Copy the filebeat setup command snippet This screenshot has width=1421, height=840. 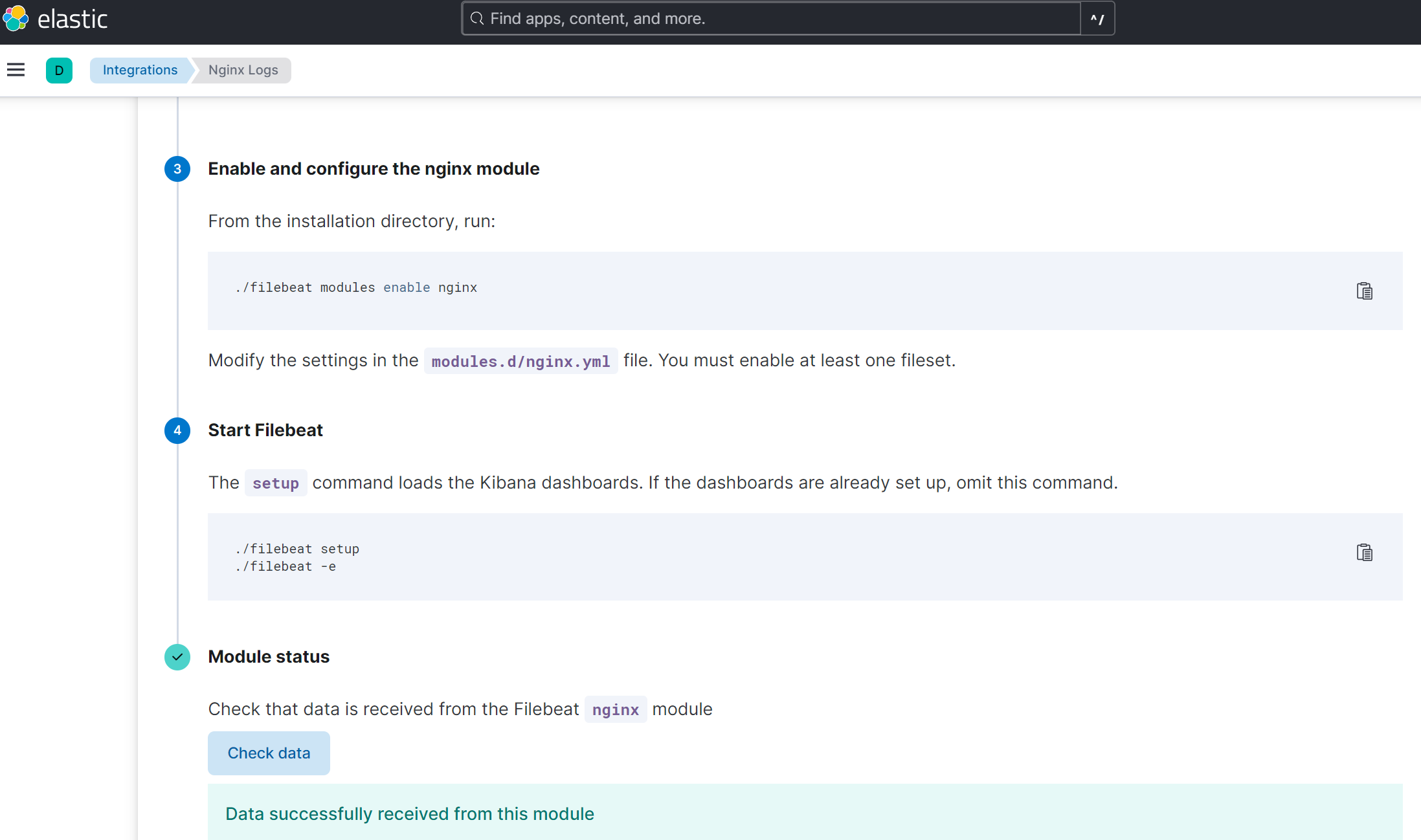pos(1364,552)
